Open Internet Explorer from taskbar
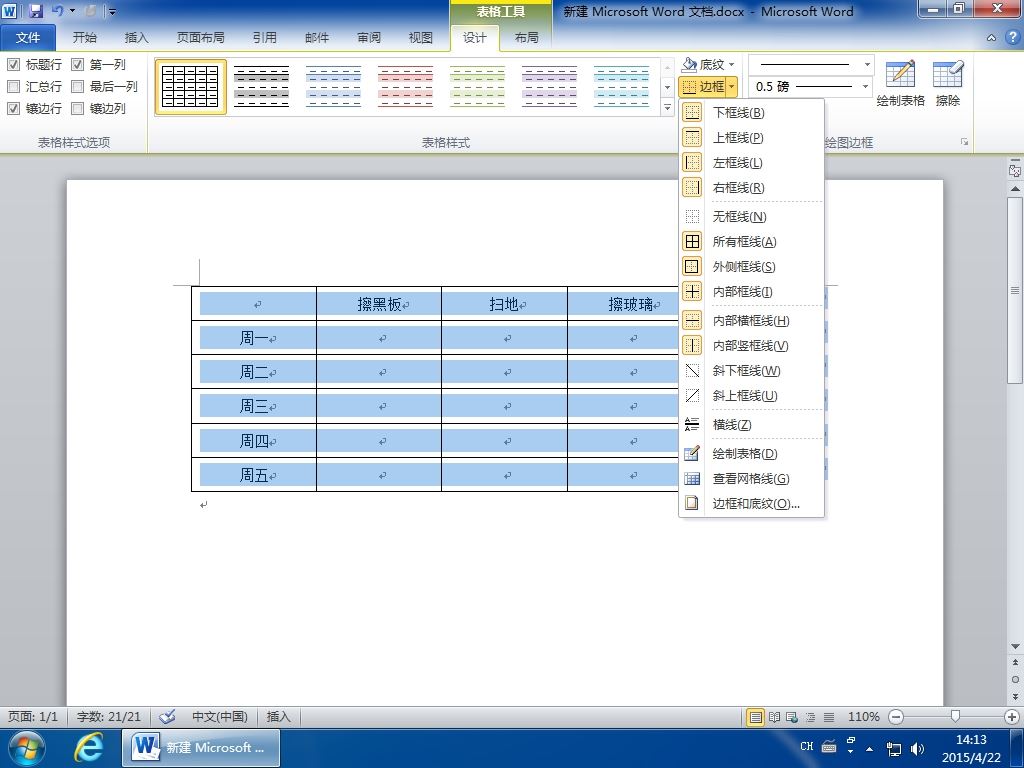 coord(89,747)
